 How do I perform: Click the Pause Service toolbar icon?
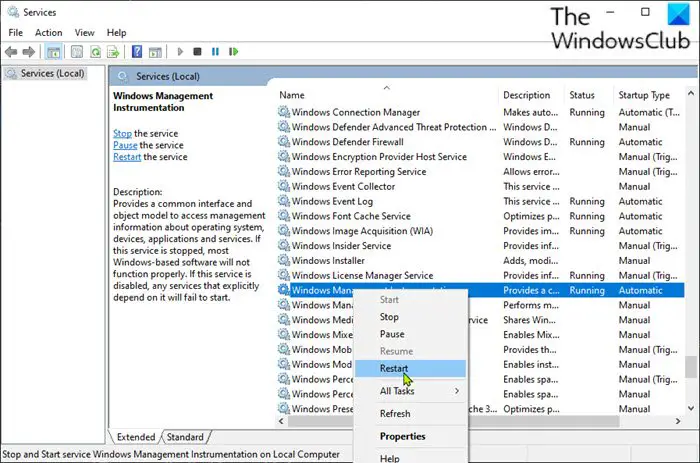coord(215,52)
